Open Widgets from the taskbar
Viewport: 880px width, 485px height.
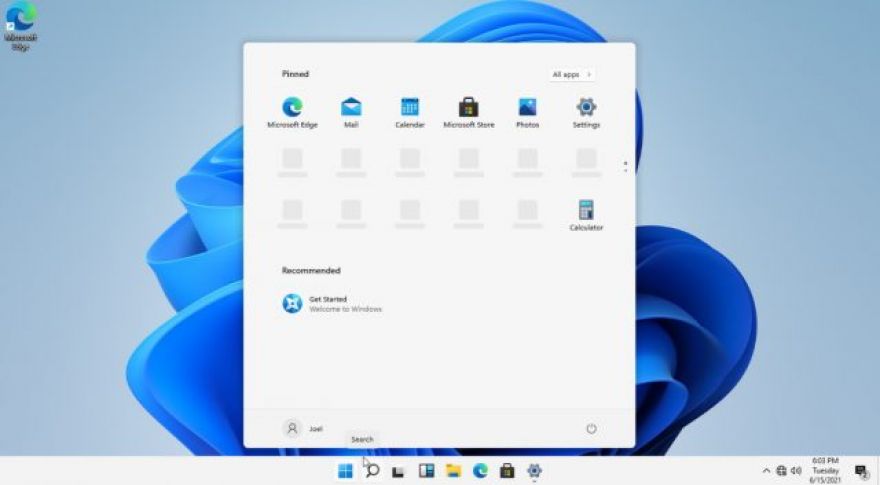point(427,470)
